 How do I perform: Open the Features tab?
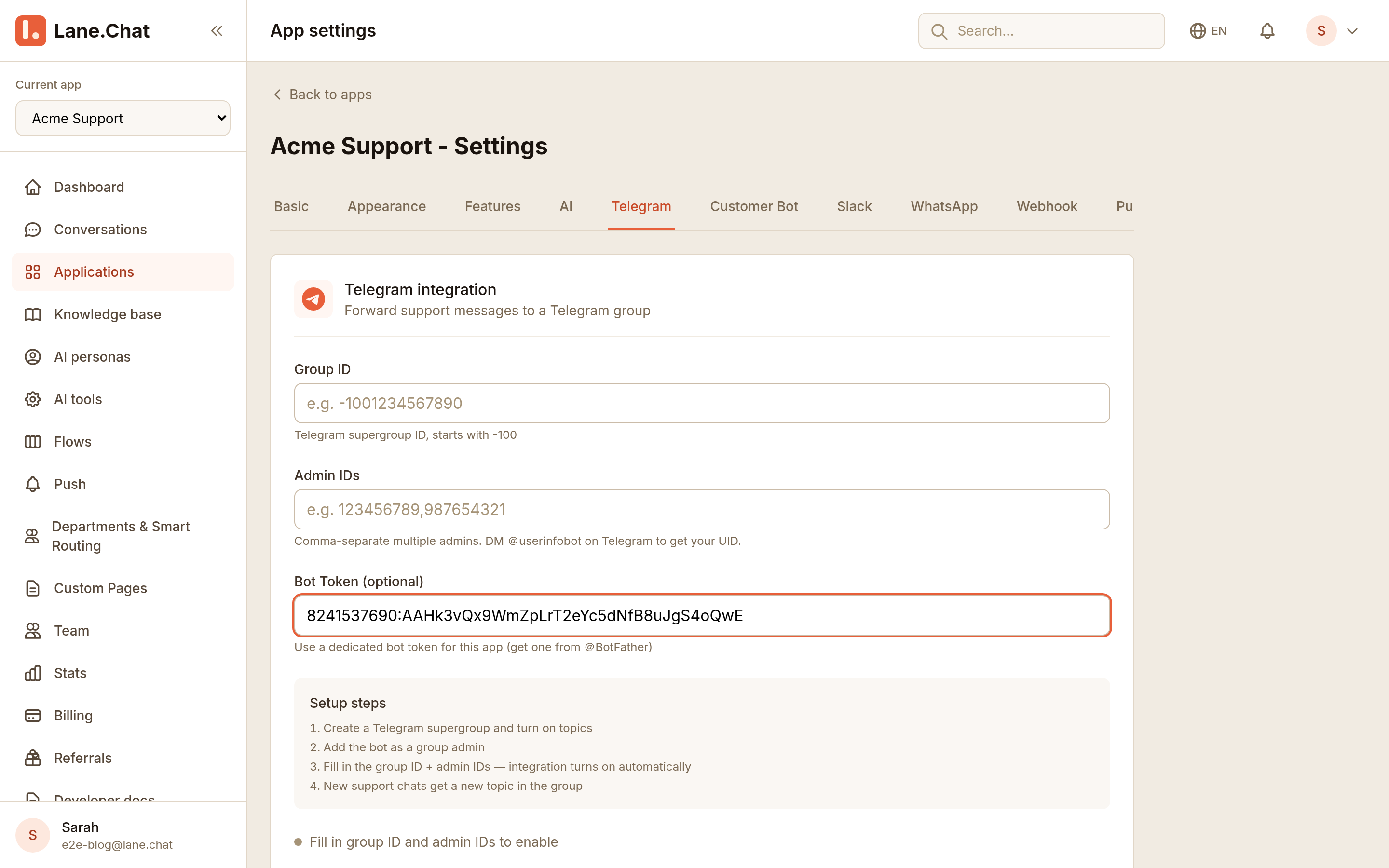coord(492,207)
